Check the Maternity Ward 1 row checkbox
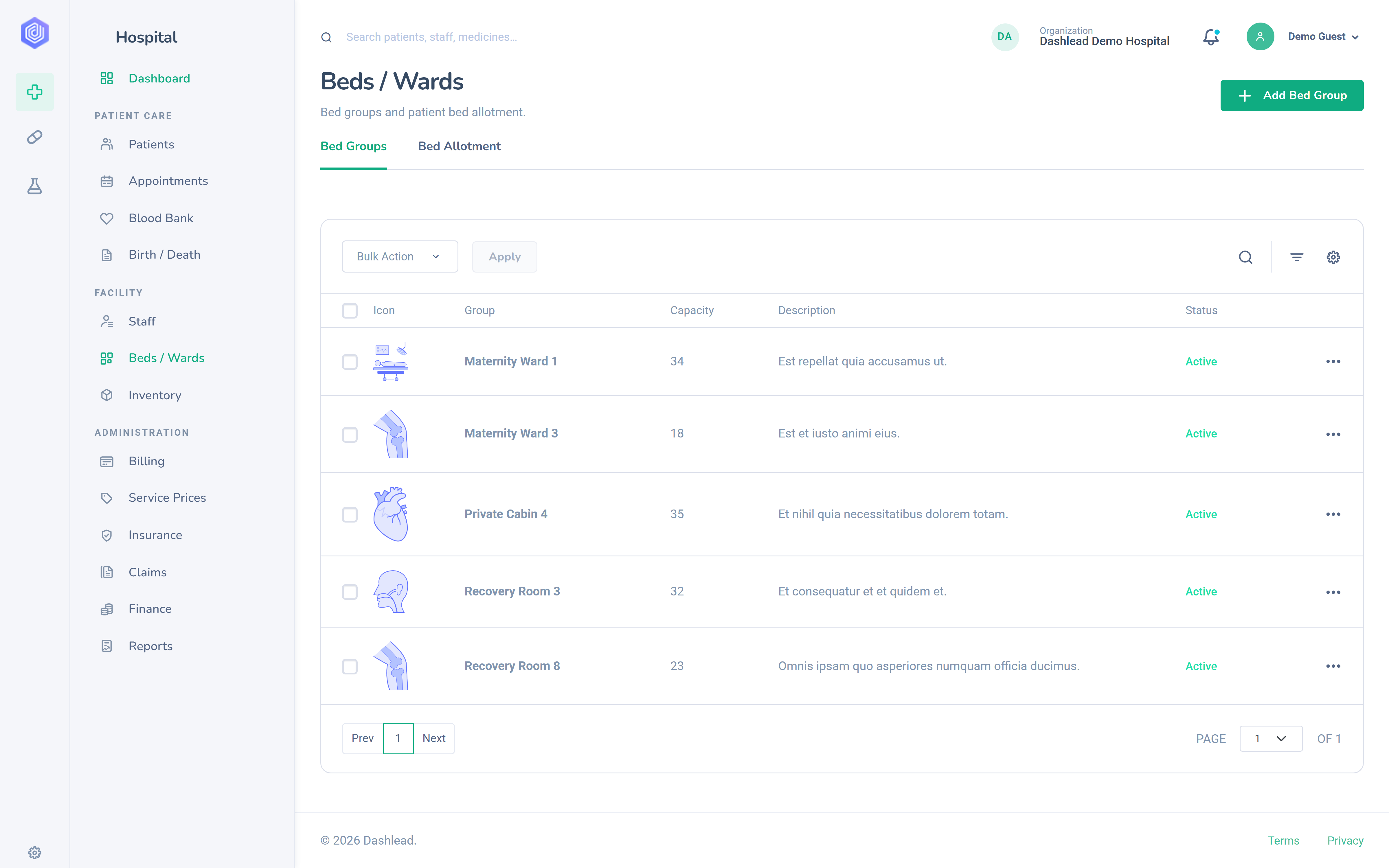The image size is (1389, 868). (350, 362)
